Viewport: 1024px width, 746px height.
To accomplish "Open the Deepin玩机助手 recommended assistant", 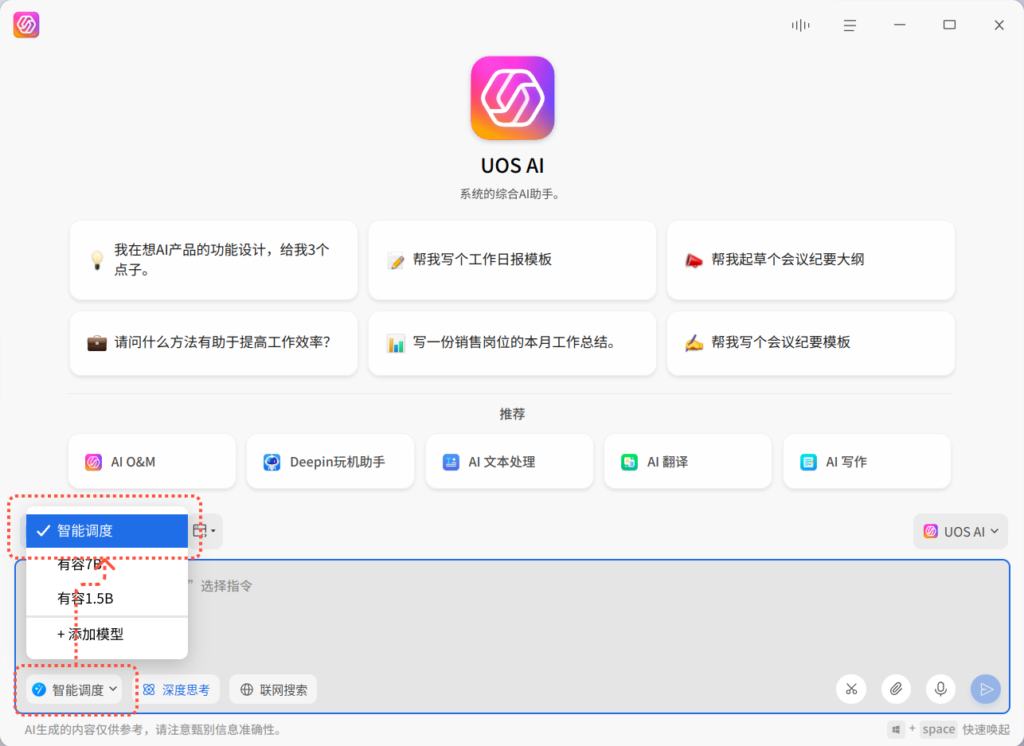I will [330, 462].
